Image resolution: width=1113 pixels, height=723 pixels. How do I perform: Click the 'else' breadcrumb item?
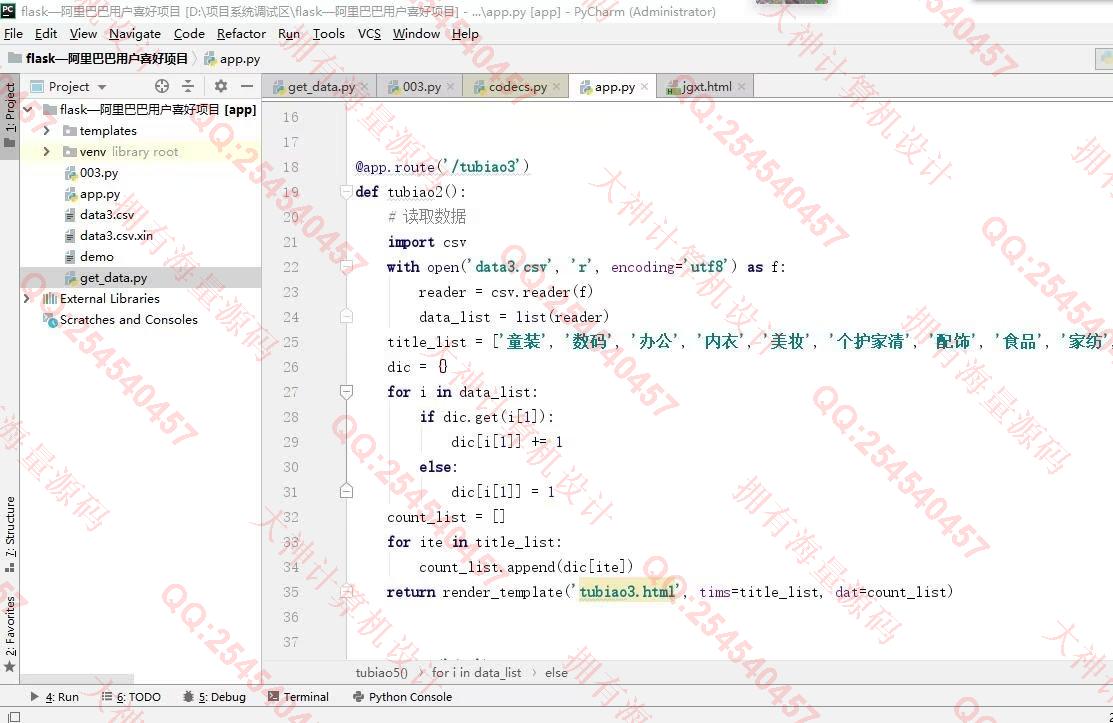tap(556, 673)
